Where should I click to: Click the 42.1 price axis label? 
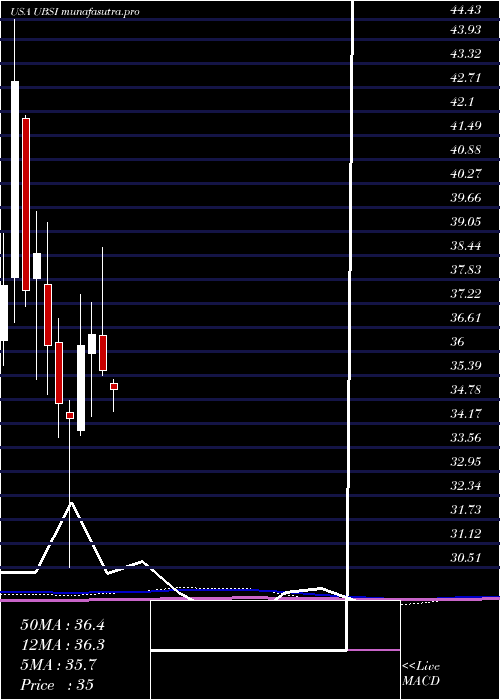[x=462, y=102]
